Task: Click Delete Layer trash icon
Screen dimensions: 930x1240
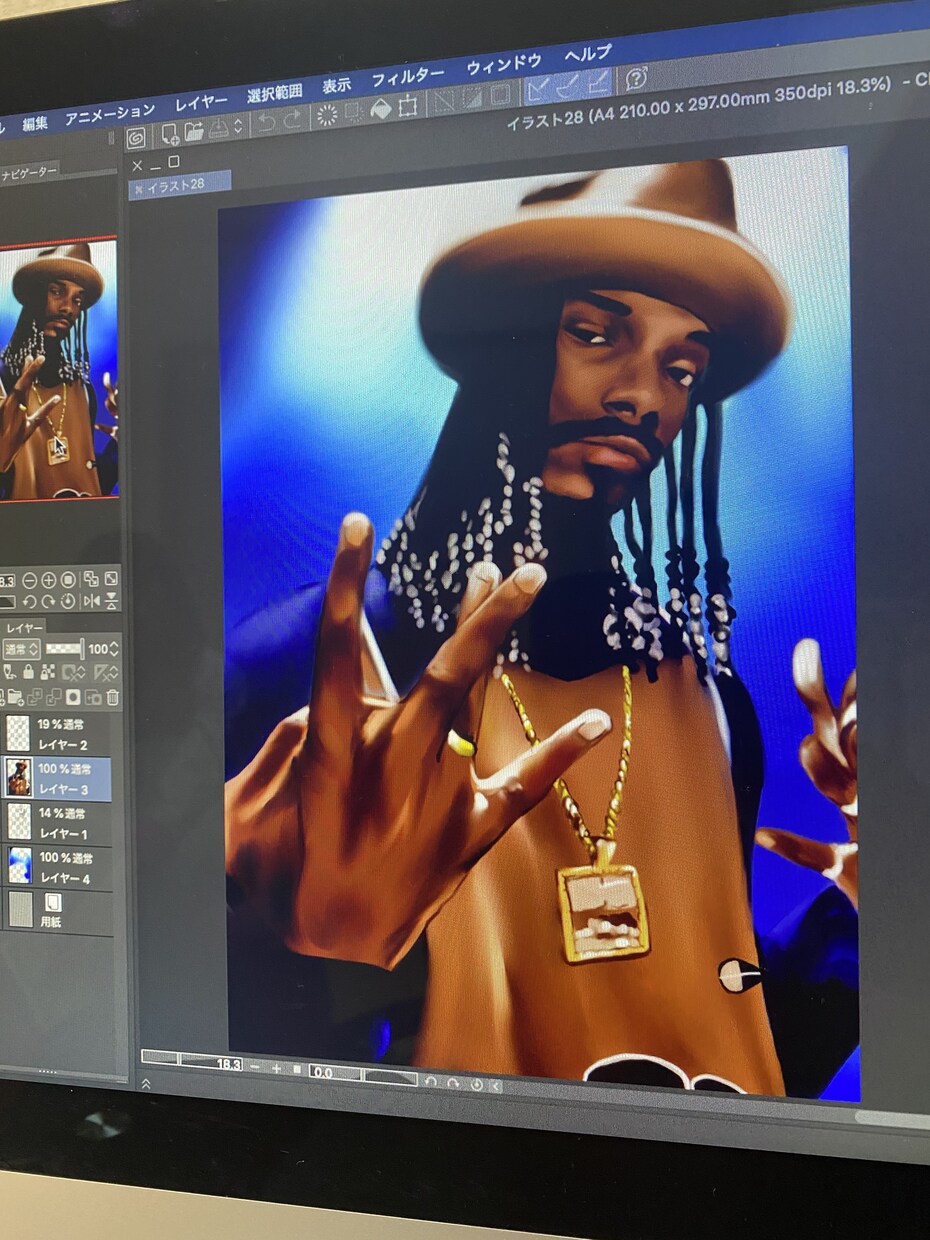Action: 112,697
